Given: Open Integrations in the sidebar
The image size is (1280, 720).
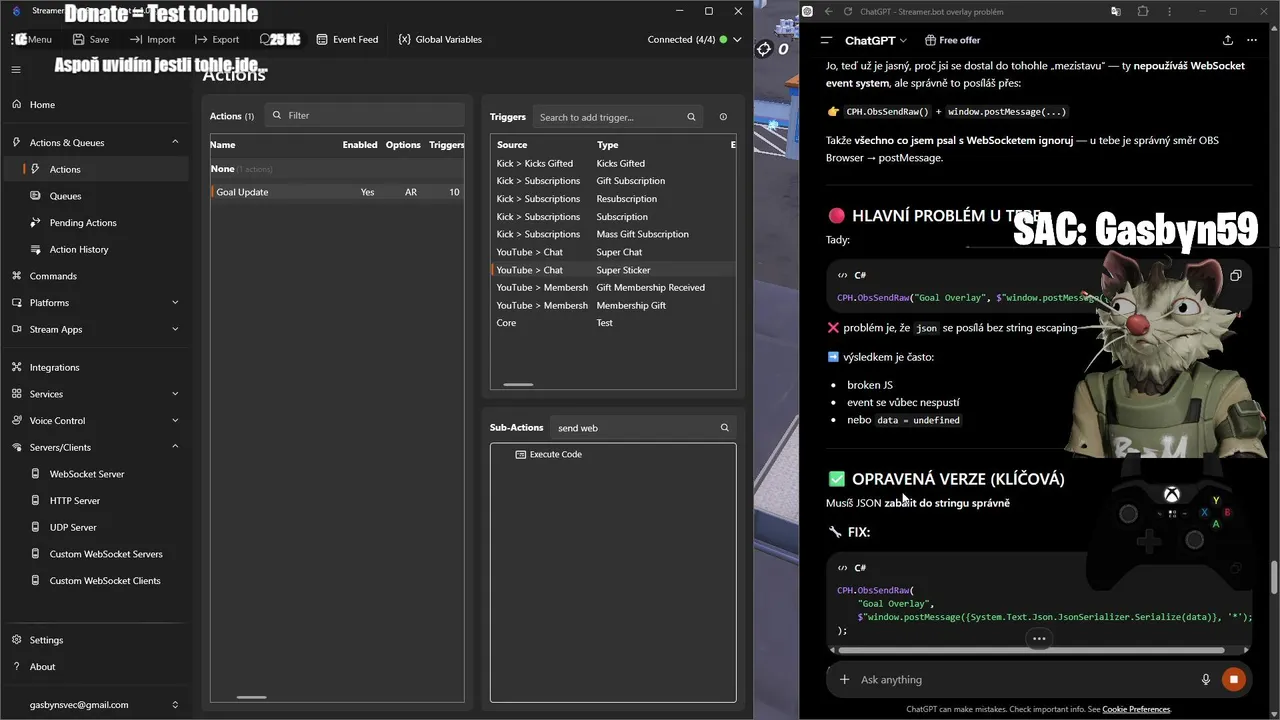Looking at the screenshot, I should click(x=54, y=367).
